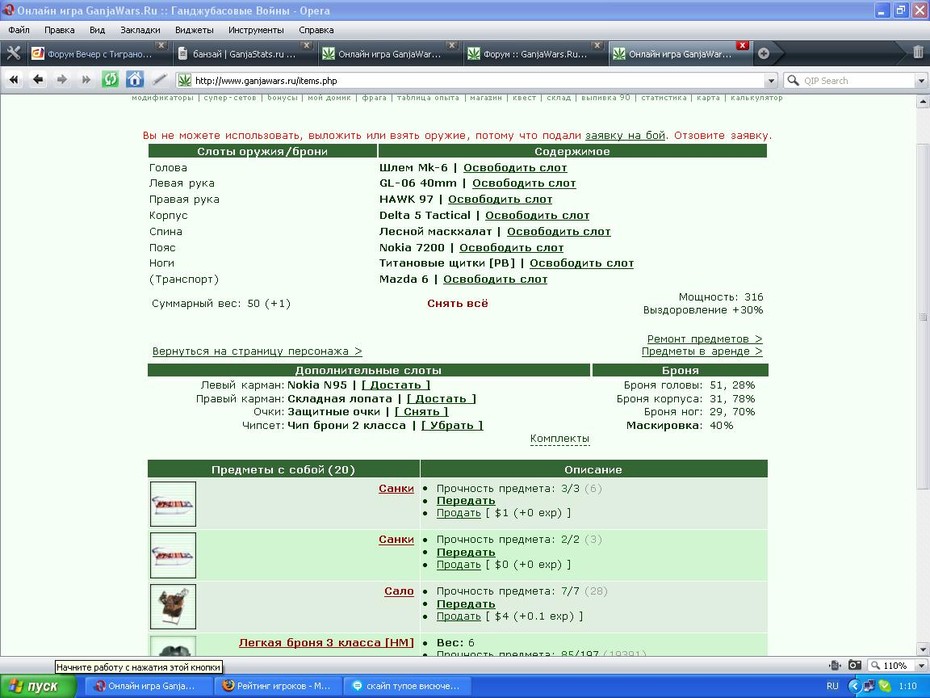
Task: Open the Файл menu
Action: [x=19, y=30]
